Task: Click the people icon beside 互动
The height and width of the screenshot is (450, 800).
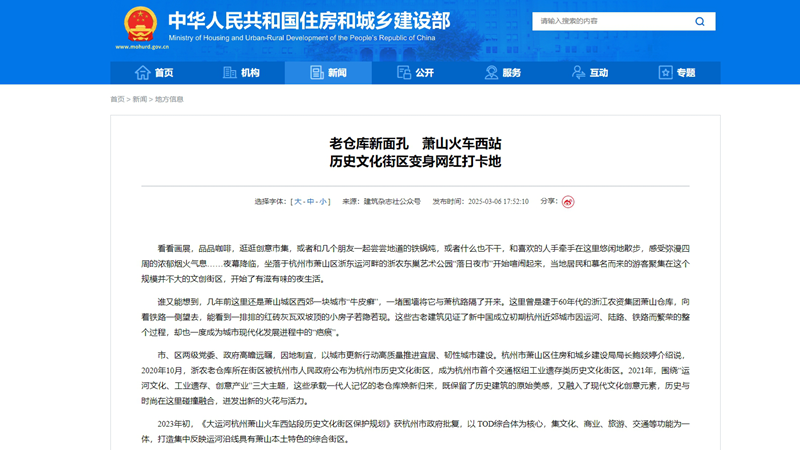Action: click(x=578, y=73)
